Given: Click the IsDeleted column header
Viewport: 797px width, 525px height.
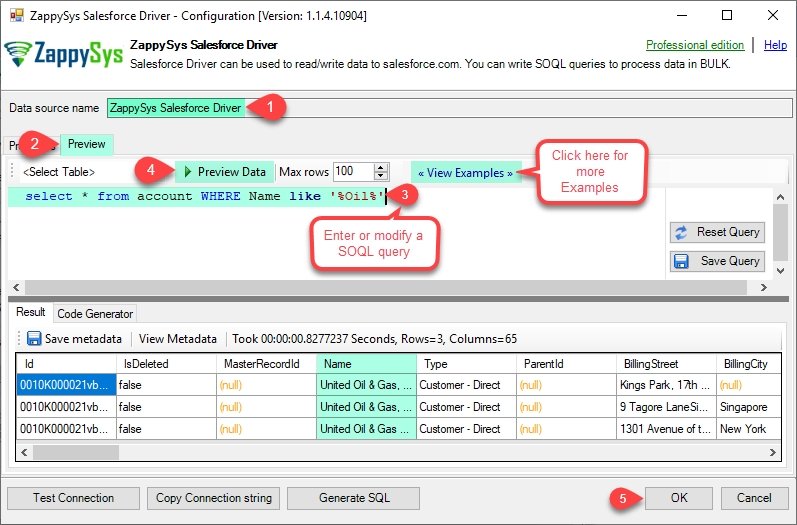Looking at the screenshot, I should tap(166, 364).
